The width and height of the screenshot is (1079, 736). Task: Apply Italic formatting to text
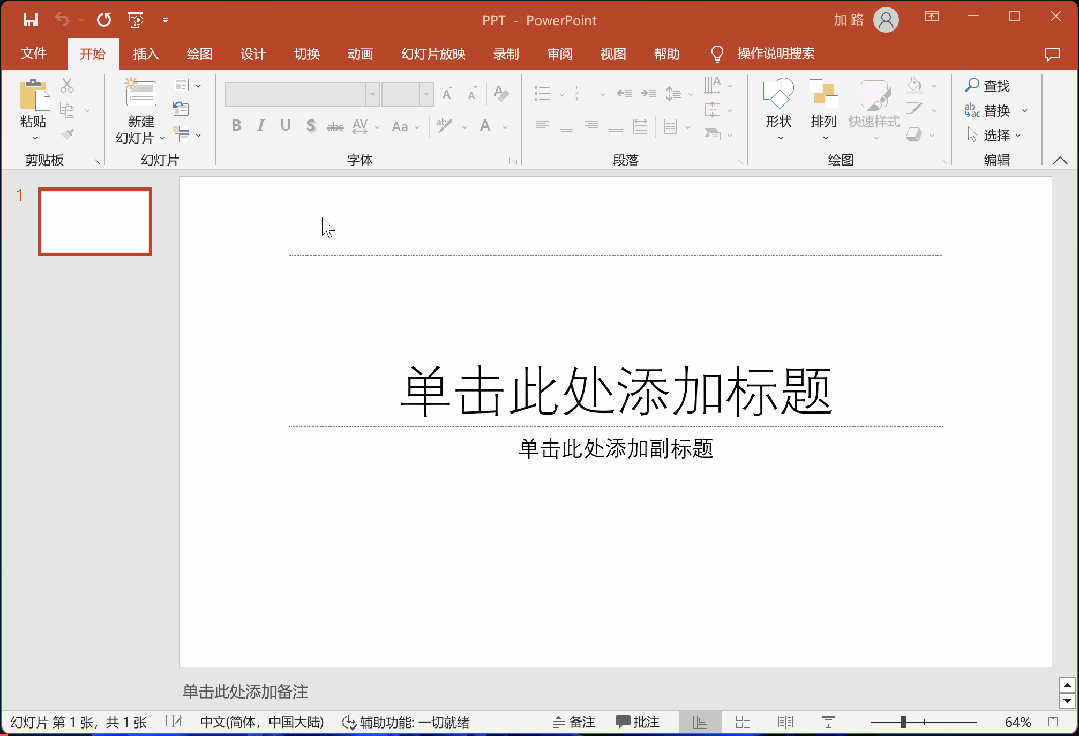click(260, 126)
